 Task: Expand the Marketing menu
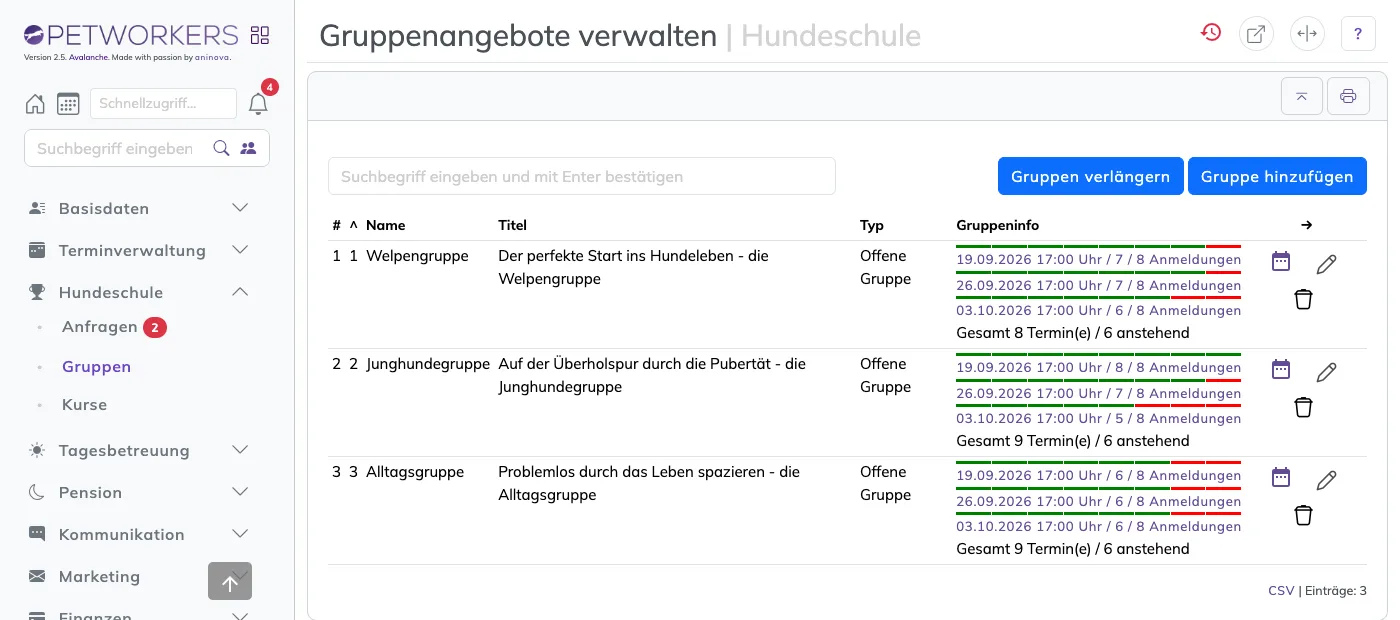click(x=140, y=576)
